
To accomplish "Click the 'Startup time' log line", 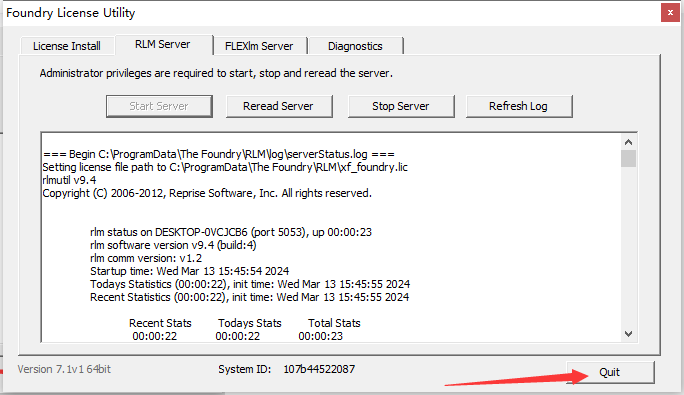I will coord(190,271).
